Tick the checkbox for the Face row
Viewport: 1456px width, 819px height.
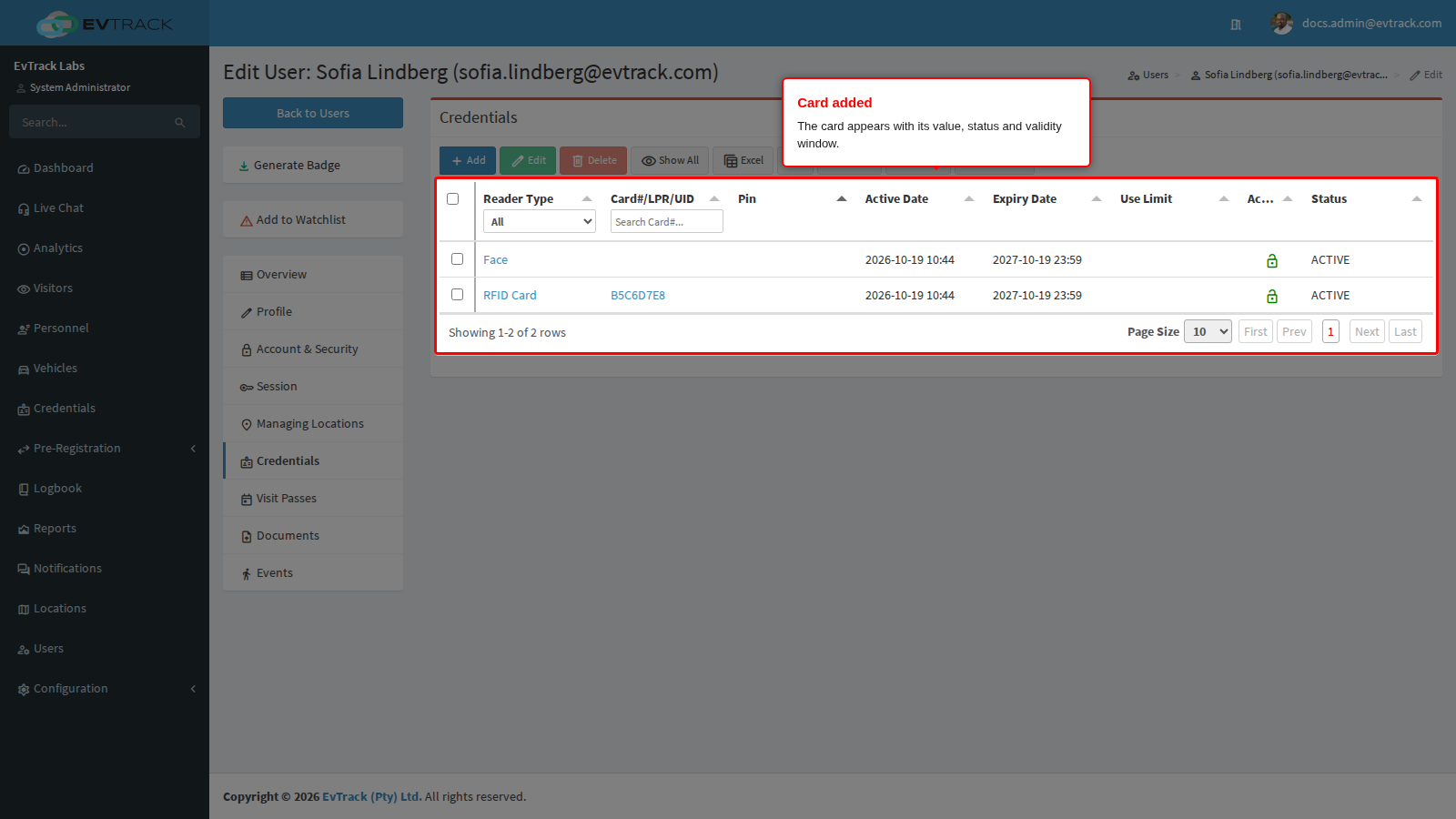pos(457,259)
